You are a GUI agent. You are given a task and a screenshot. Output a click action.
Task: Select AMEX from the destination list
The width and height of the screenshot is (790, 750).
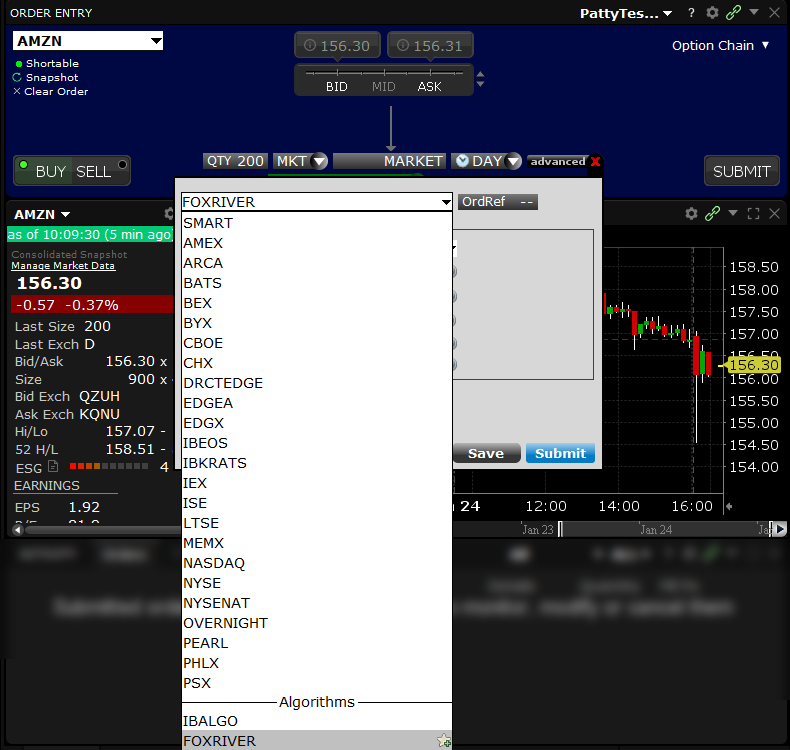click(x=316, y=243)
